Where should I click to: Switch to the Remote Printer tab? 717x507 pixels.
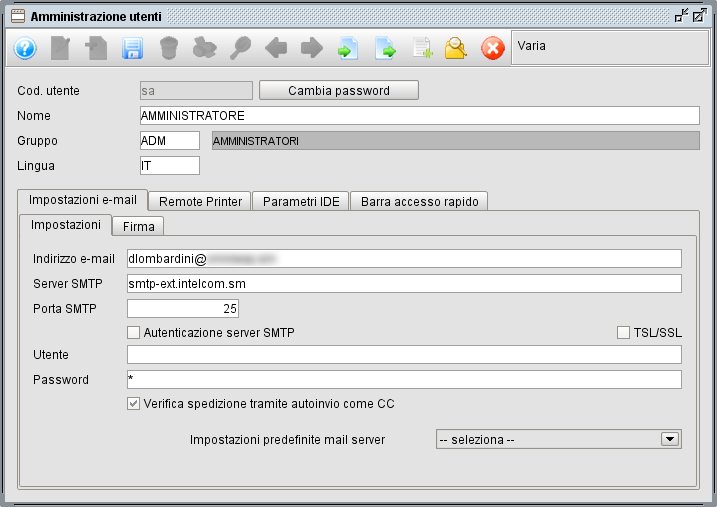200,201
